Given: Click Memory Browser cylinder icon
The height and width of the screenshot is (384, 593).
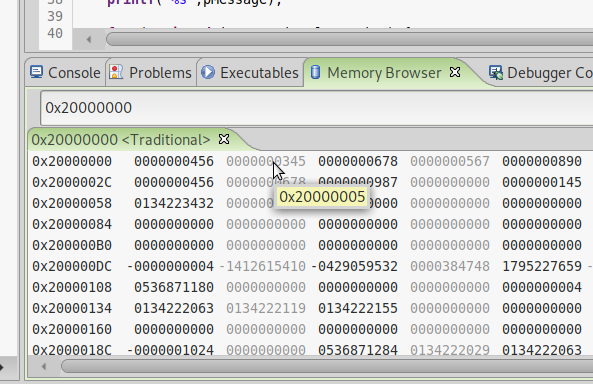Looking at the screenshot, I should (x=315, y=72).
